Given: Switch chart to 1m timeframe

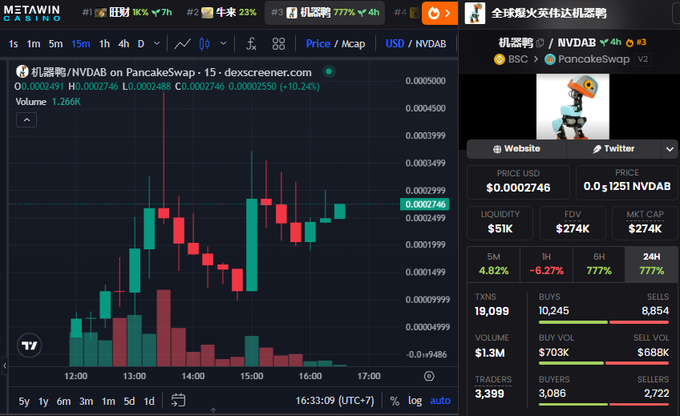Looking at the screenshot, I should 33,44.
